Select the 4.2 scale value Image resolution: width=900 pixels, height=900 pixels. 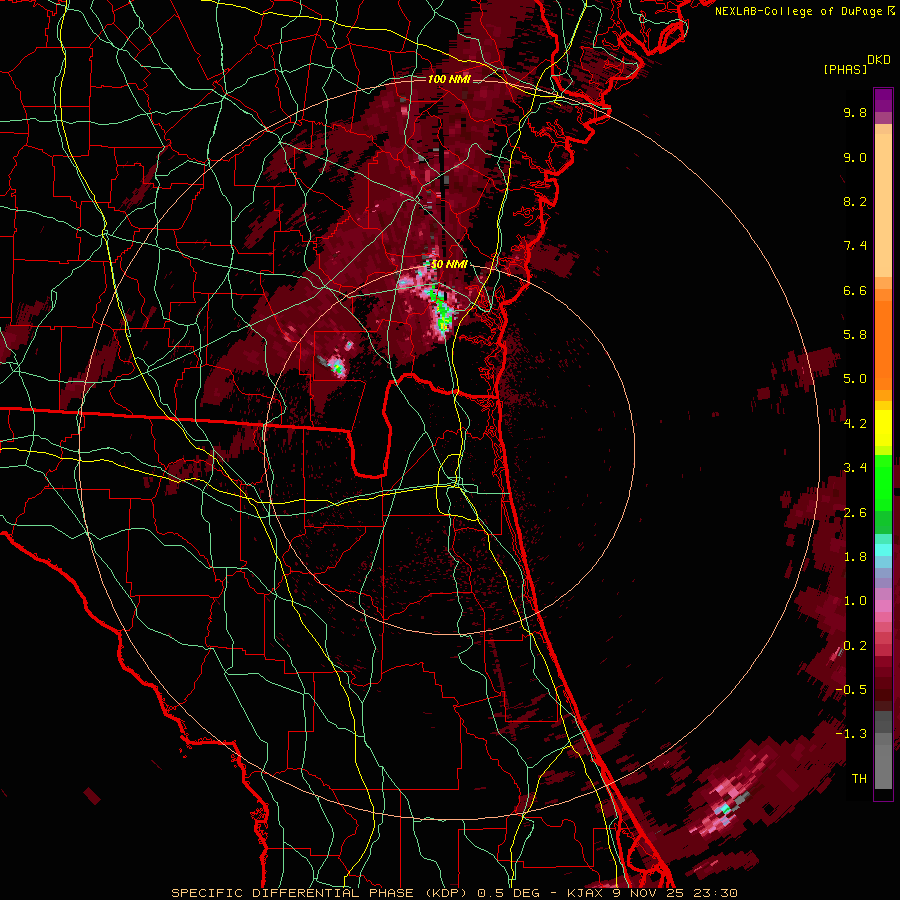coord(855,424)
